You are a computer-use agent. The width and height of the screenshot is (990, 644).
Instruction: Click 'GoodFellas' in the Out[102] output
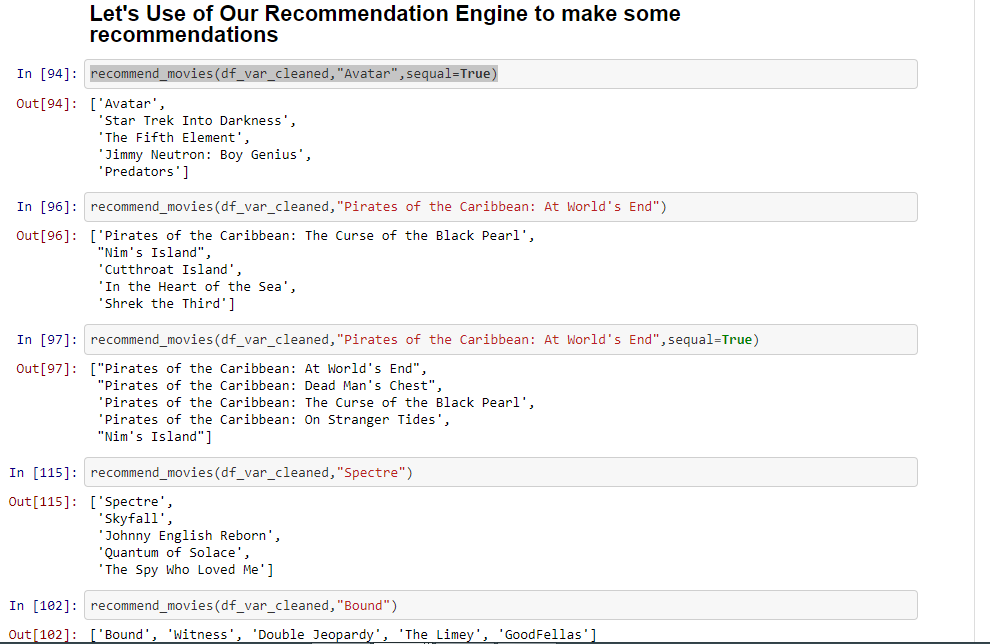543,635
